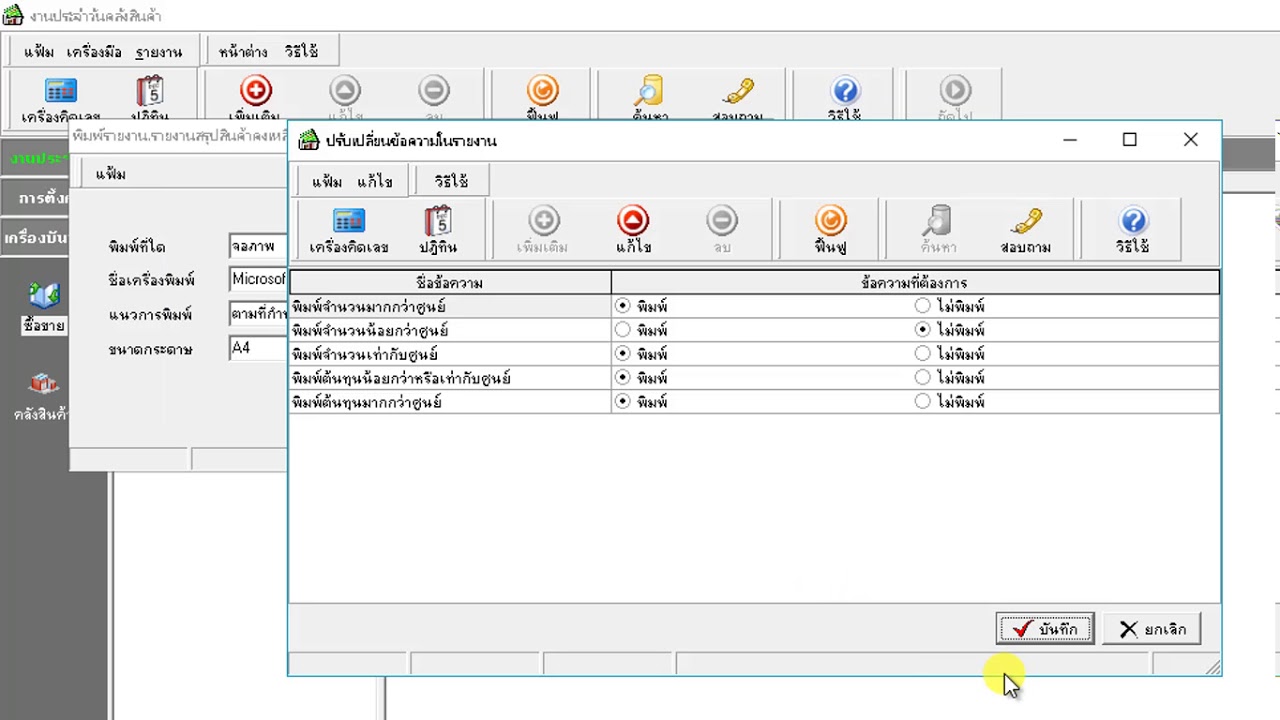Click greyed up-arrow edit icon in main toolbar
This screenshot has width=1280, height=720.
click(x=345, y=91)
